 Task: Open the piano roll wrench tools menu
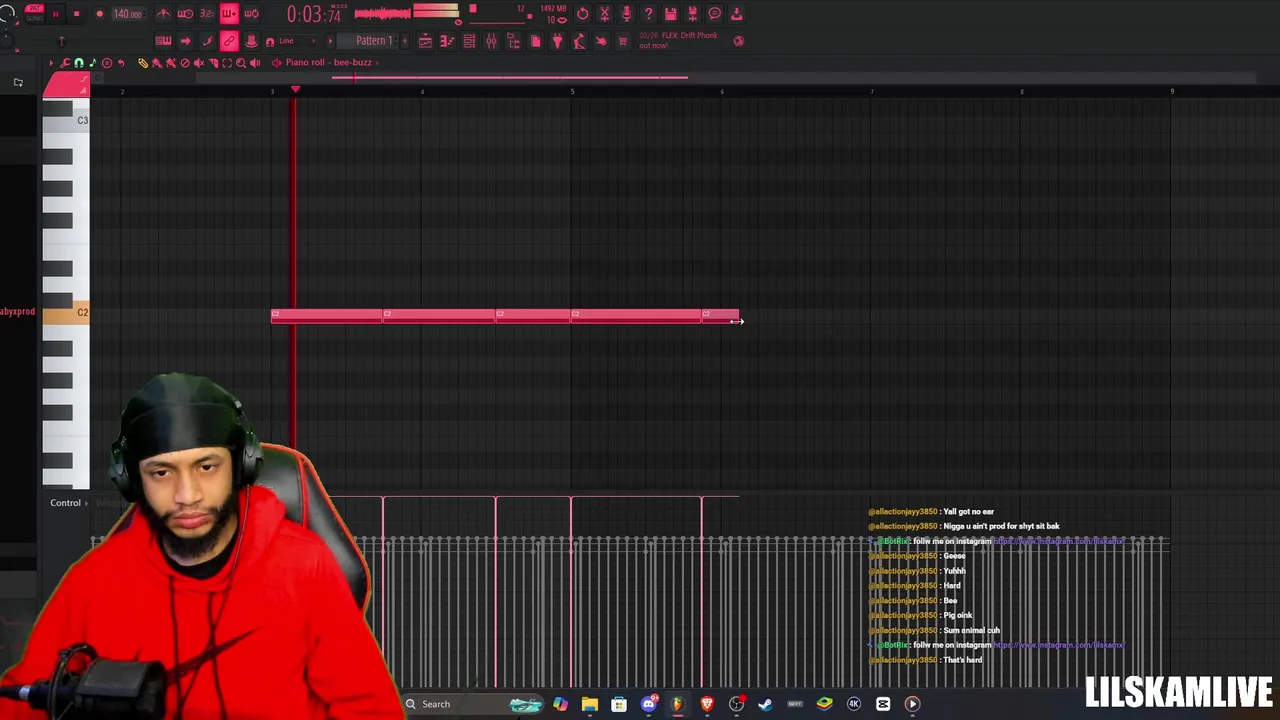(x=65, y=63)
